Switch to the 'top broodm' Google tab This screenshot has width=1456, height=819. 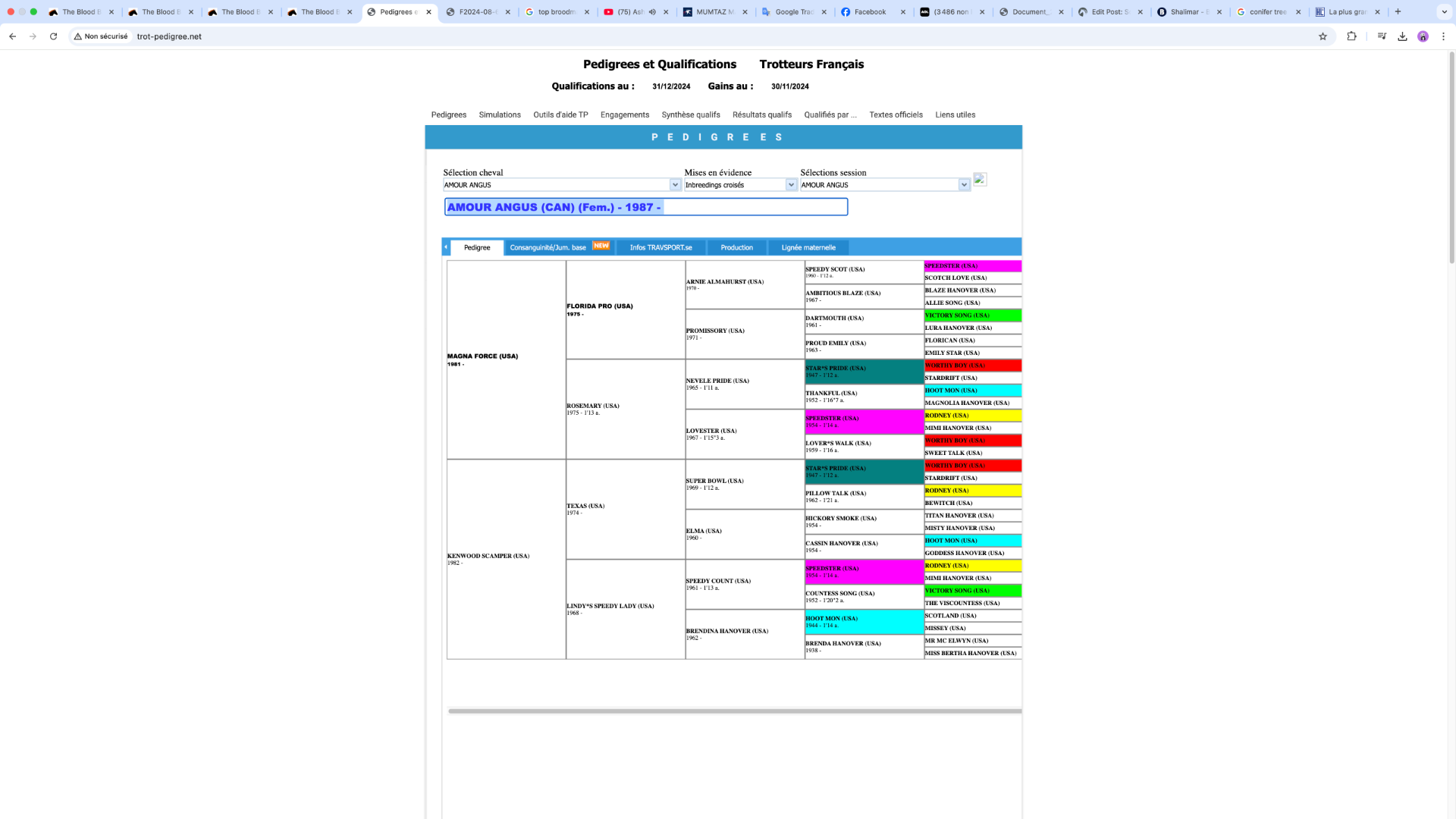point(557,12)
